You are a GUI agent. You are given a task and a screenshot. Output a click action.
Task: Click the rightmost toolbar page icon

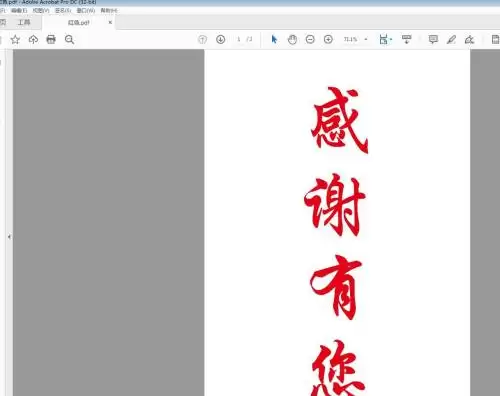(x=495, y=39)
